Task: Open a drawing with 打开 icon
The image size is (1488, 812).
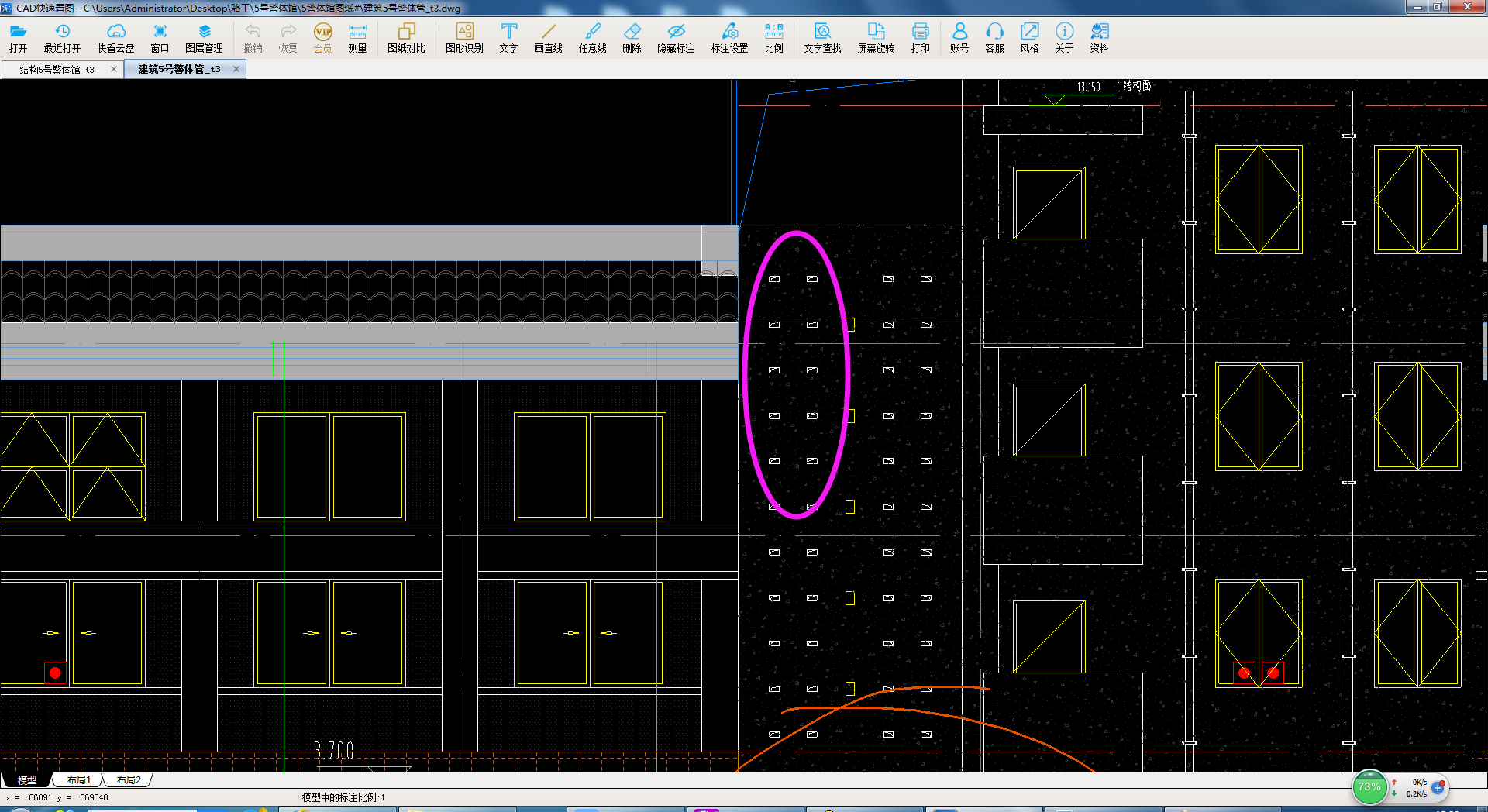Action: (x=18, y=37)
